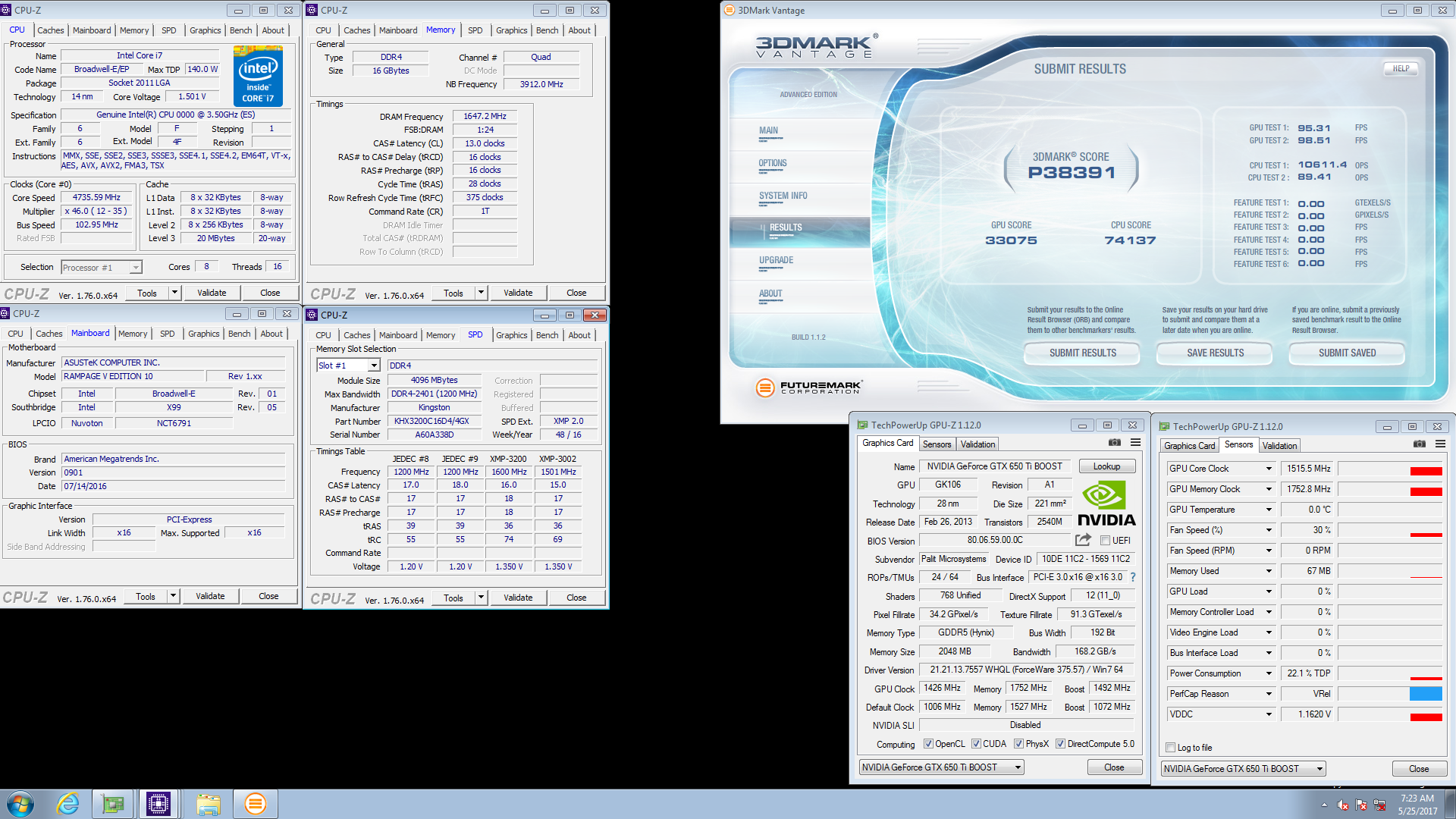Click the Bus Interface question mark icon
Viewport: 1456px width, 819px height.
tap(1133, 577)
